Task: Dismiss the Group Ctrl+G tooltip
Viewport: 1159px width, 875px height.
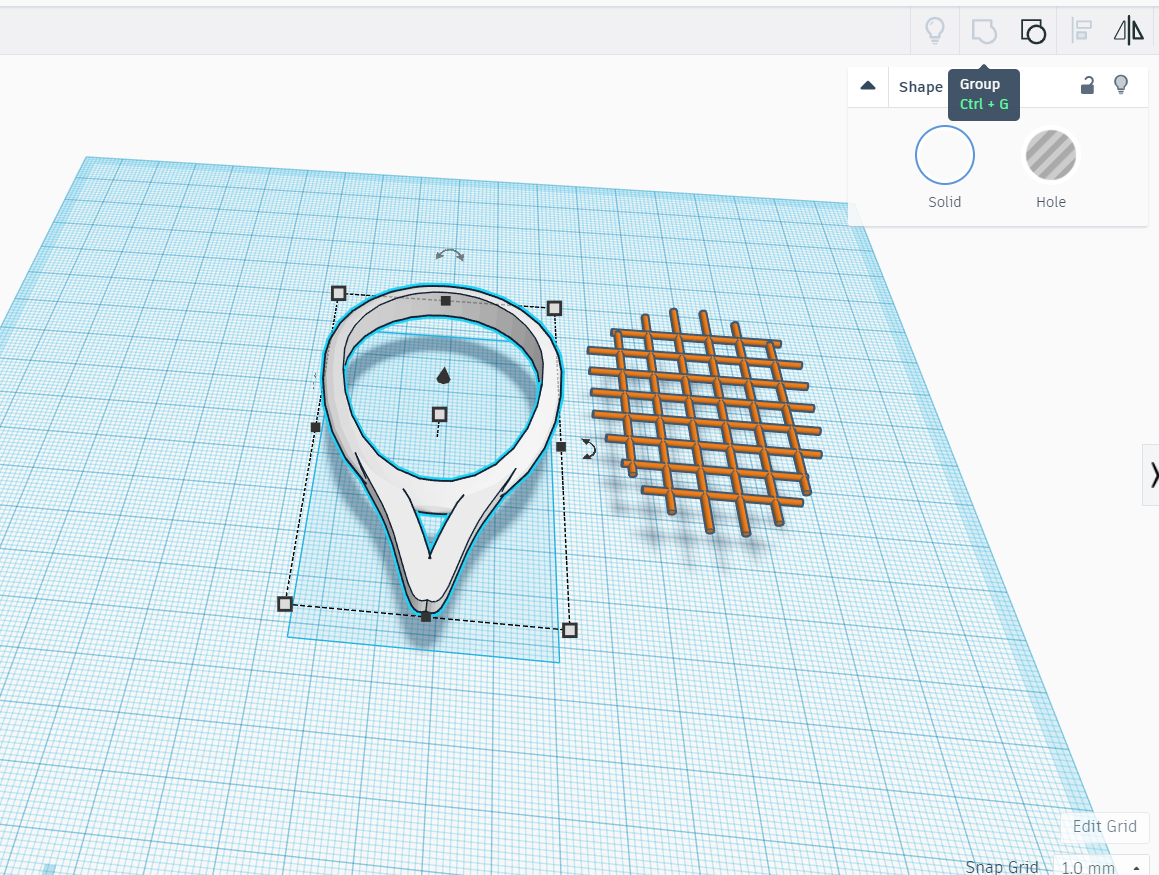Action: [x=983, y=94]
